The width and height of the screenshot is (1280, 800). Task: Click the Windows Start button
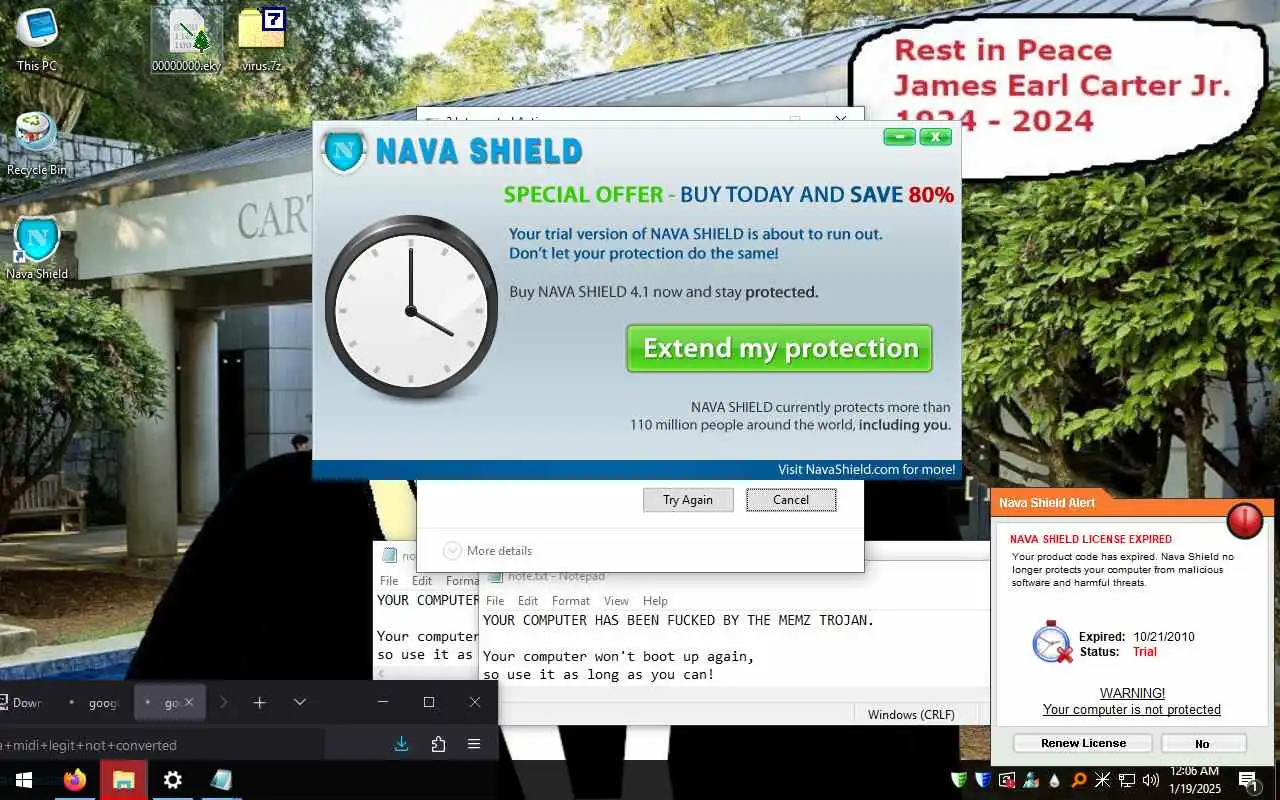tap(24, 780)
